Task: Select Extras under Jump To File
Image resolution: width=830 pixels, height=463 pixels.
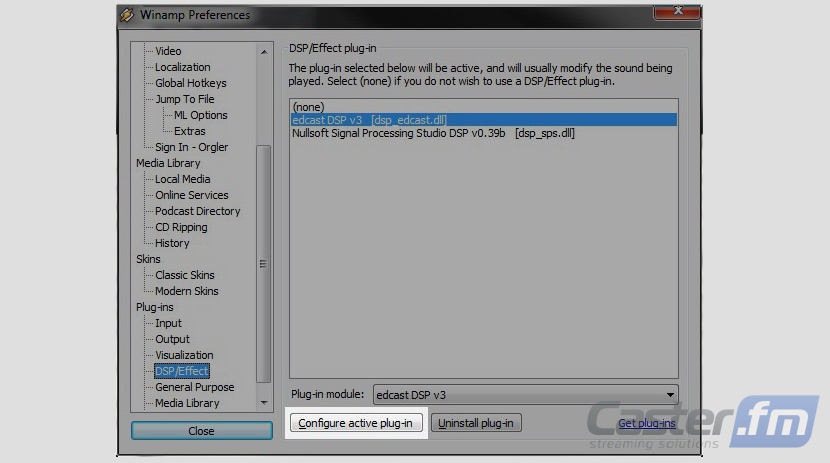Action: pos(190,131)
